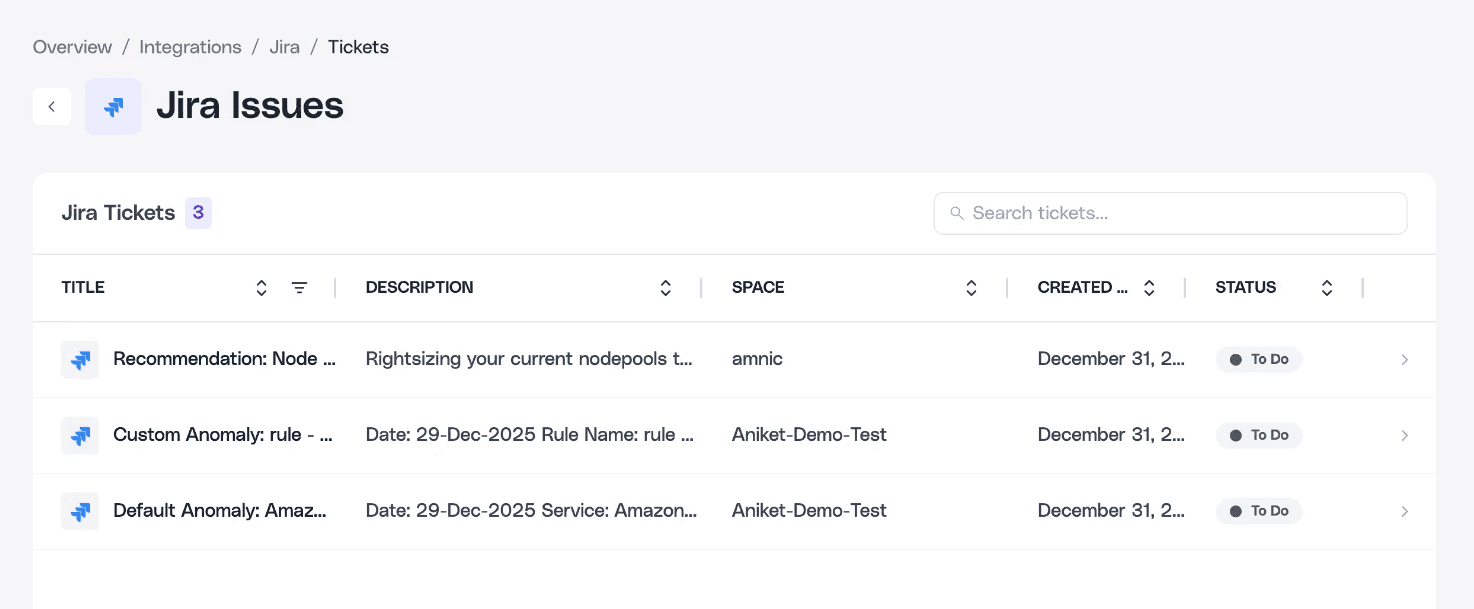Go to Overview breadcrumb
This screenshot has height=609, width=1474.
(x=72, y=47)
